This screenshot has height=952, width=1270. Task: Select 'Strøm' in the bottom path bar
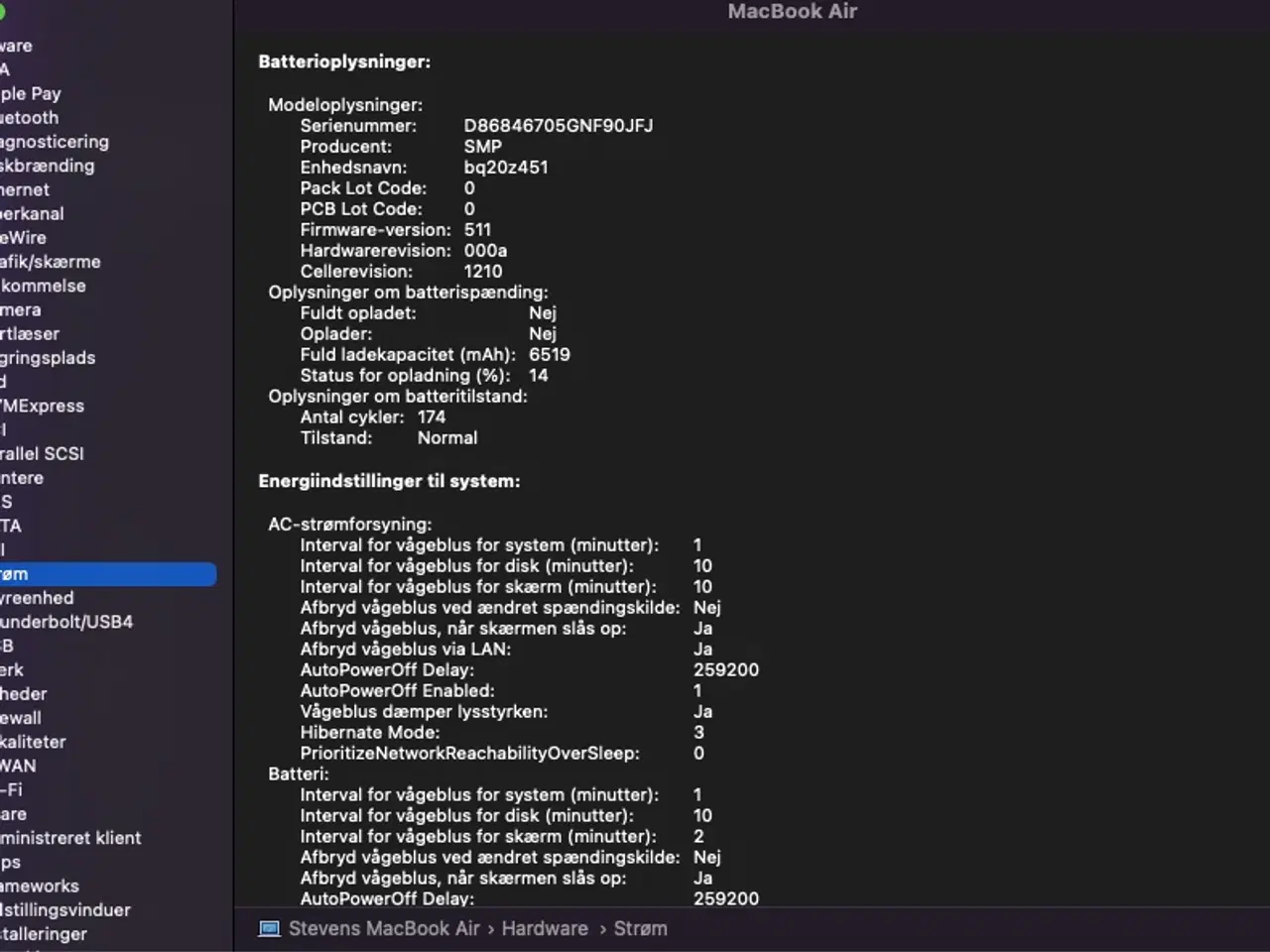click(640, 929)
